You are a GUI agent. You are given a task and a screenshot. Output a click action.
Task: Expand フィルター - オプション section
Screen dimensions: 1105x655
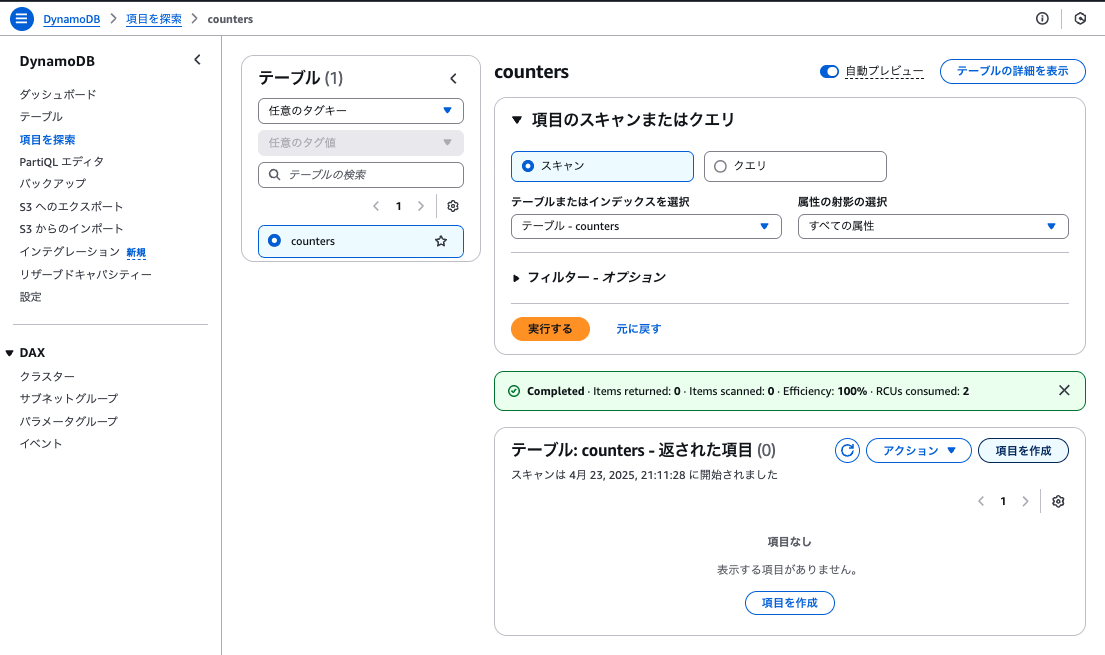[516, 278]
